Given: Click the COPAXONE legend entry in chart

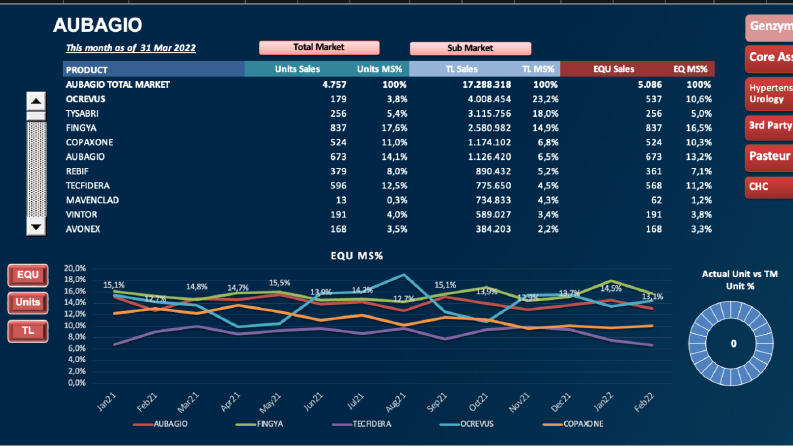Looking at the screenshot, I should point(572,424).
